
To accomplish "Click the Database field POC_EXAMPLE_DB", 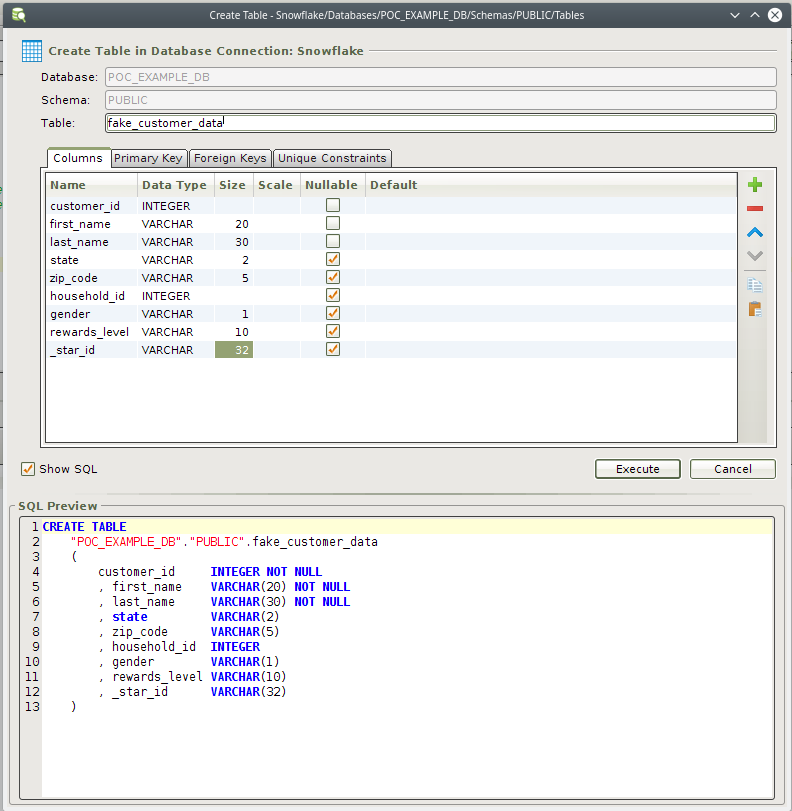I will tap(441, 77).
